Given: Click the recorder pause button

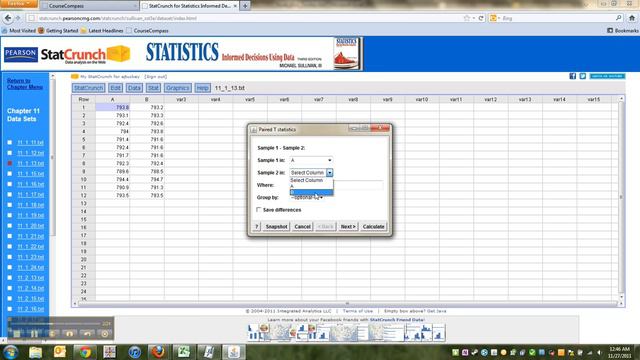Looking at the screenshot, I should (x=34, y=333).
